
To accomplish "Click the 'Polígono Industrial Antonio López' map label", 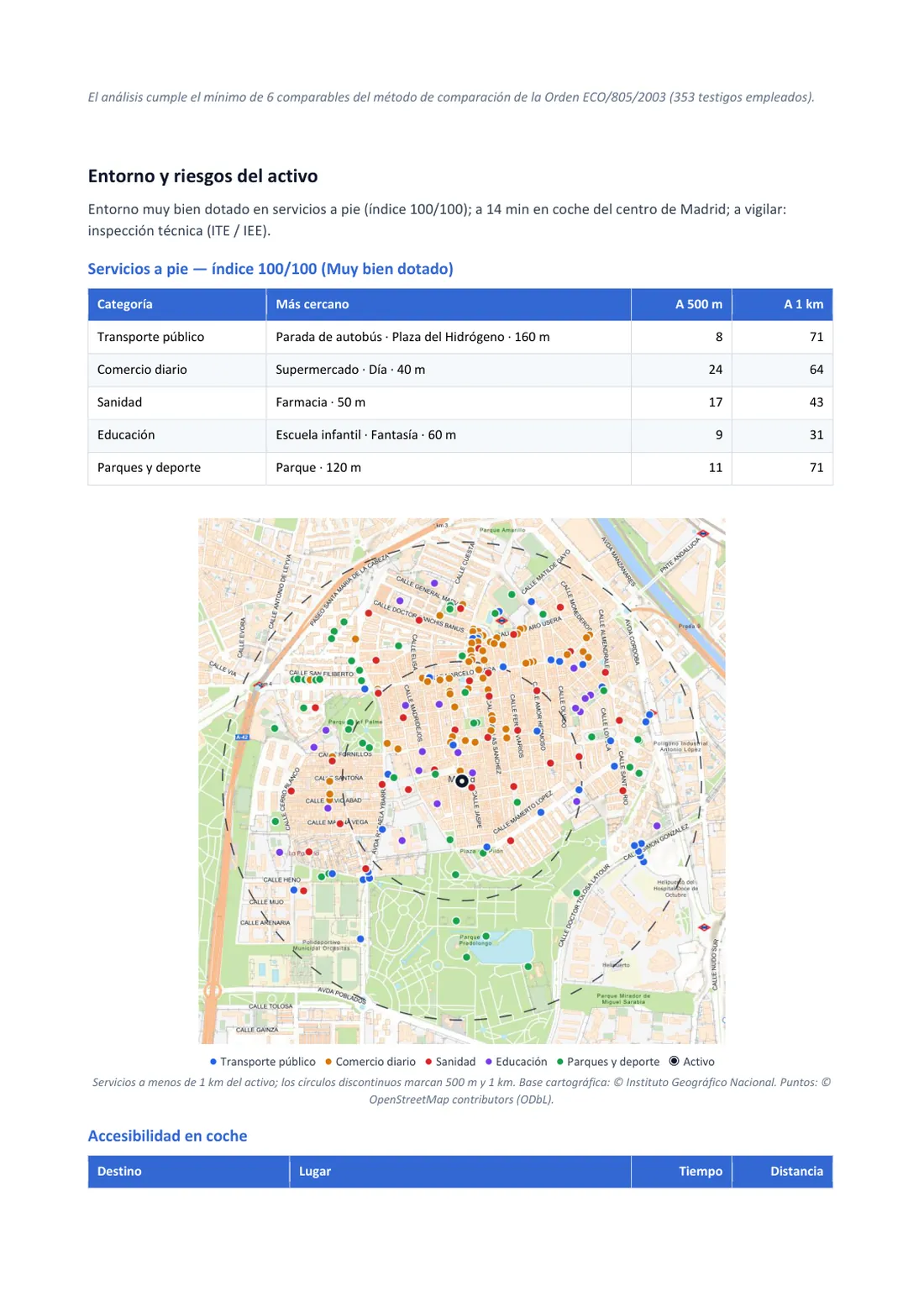I will [x=680, y=746].
